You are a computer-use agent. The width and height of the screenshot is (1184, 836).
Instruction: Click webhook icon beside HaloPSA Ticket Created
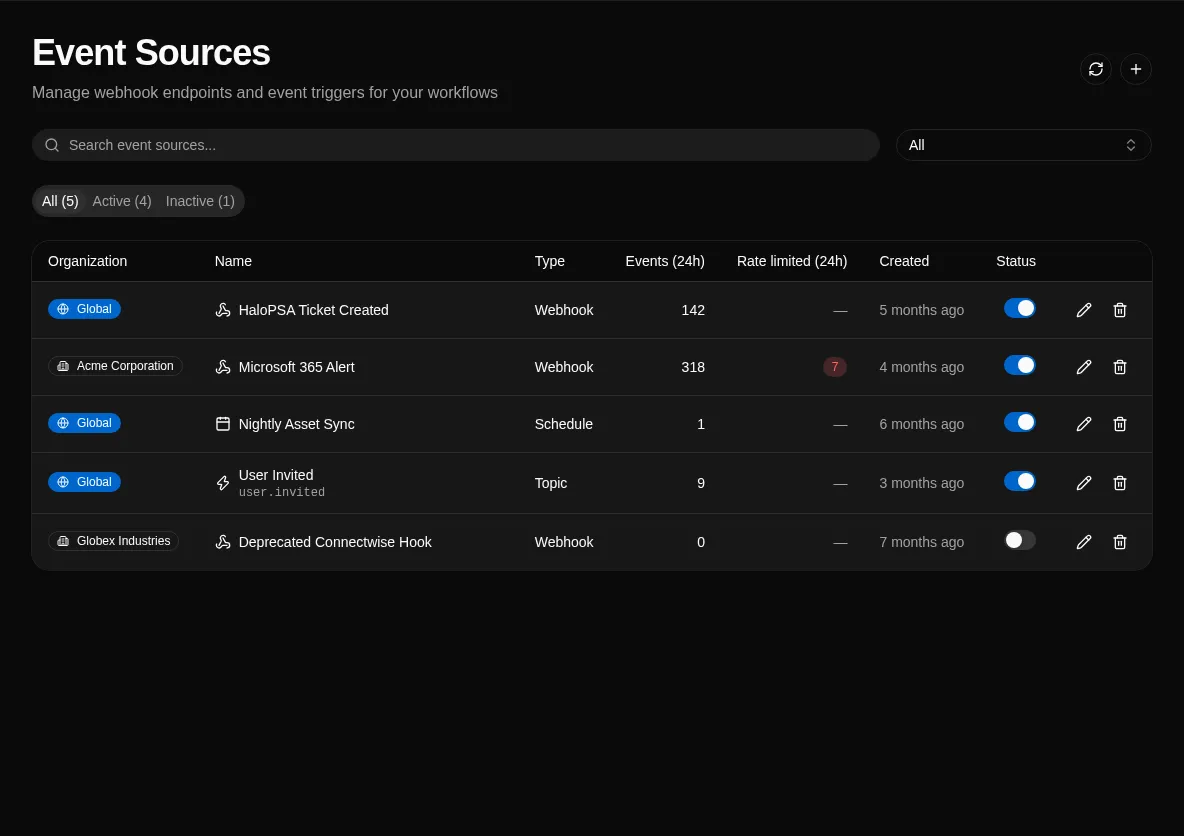pos(223,310)
